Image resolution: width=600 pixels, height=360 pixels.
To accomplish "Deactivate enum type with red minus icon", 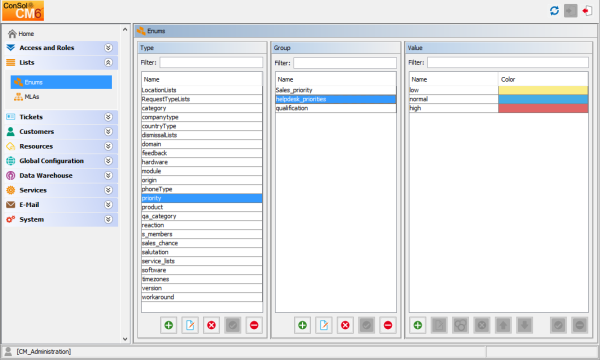I will point(254,325).
